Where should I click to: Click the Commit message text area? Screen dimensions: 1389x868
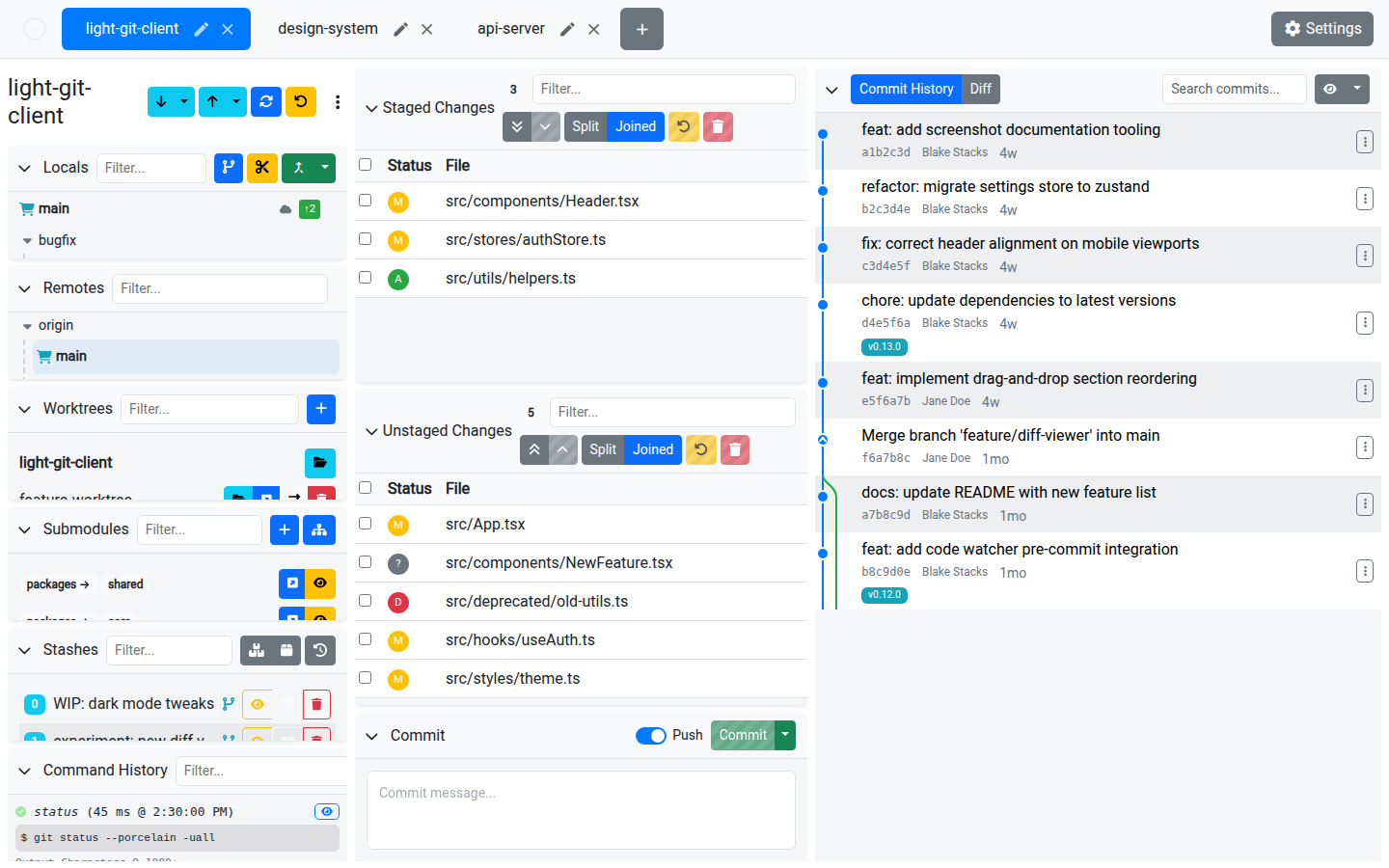point(581,809)
